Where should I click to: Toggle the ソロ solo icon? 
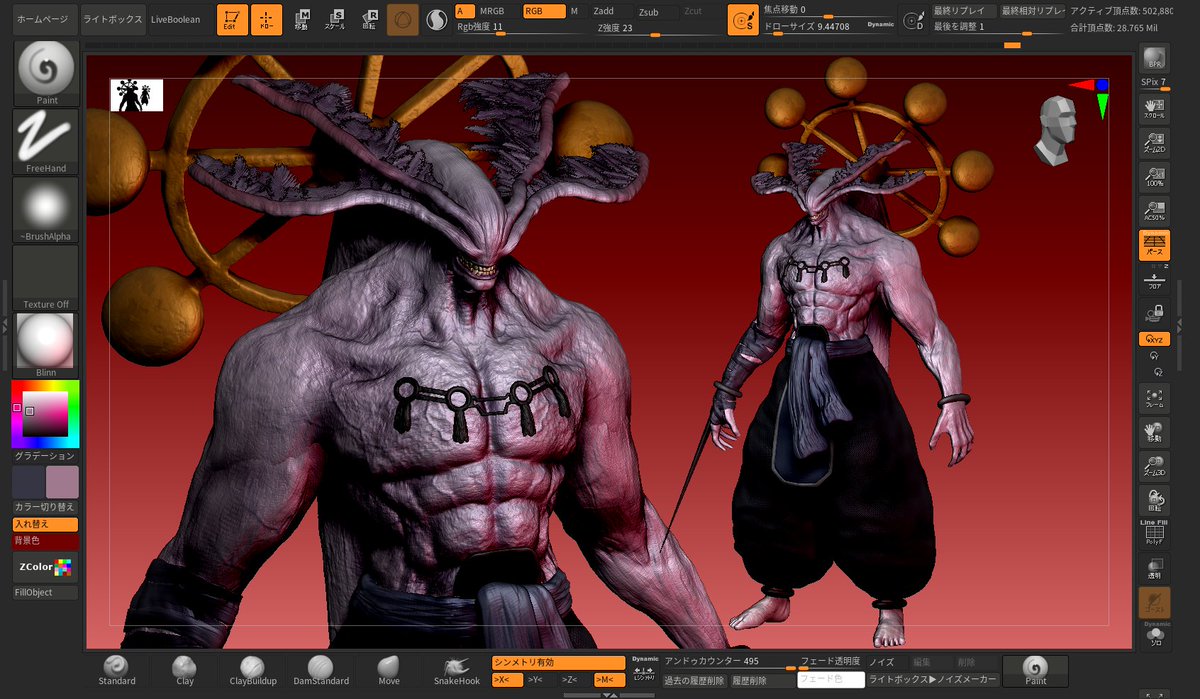tap(1155, 635)
